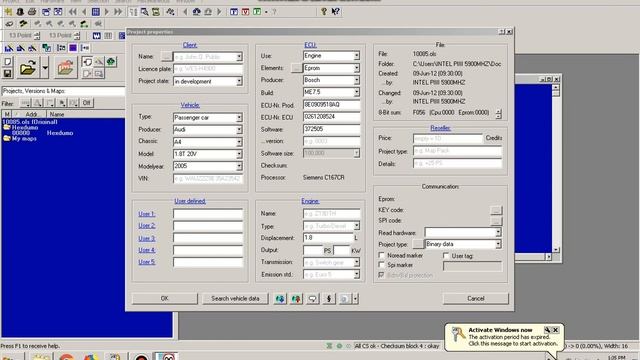The width and height of the screenshot is (640, 360).
Task: Tick the Spi marker checkbox
Action: 382,265
